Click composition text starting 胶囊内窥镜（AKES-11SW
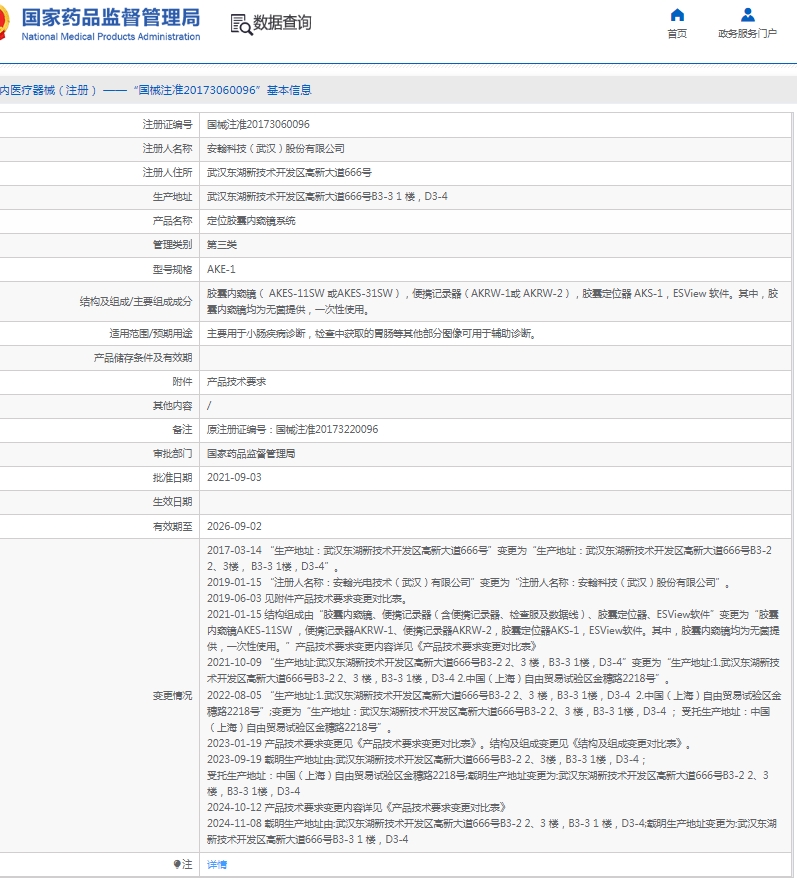Viewport: 797px width, 886px height. [x=492, y=302]
